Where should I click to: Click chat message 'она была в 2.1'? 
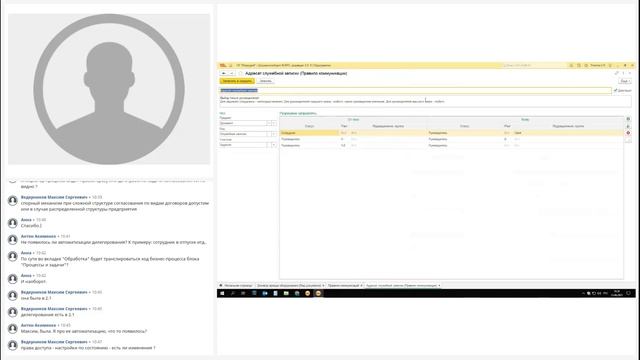tap(36, 298)
